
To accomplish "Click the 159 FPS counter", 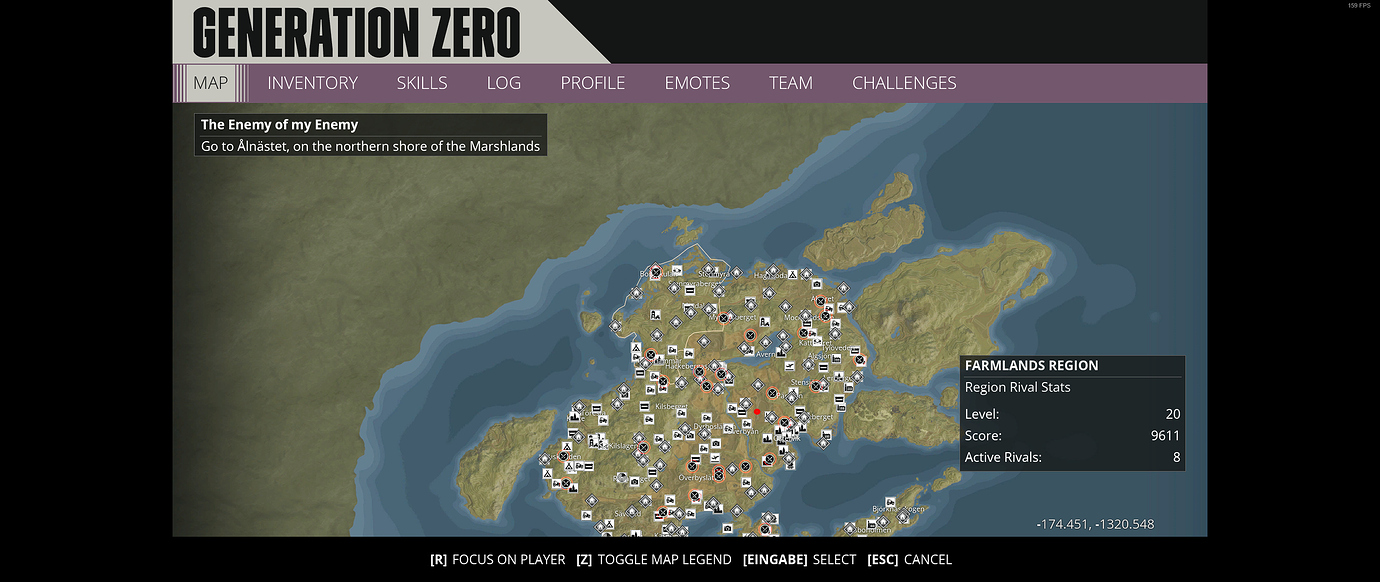I will (1359, 5).
